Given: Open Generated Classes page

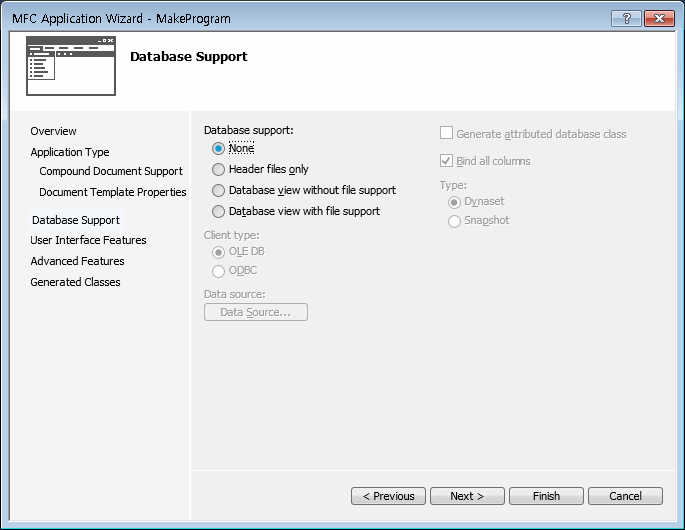Looking at the screenshot, I should [75, 282].
